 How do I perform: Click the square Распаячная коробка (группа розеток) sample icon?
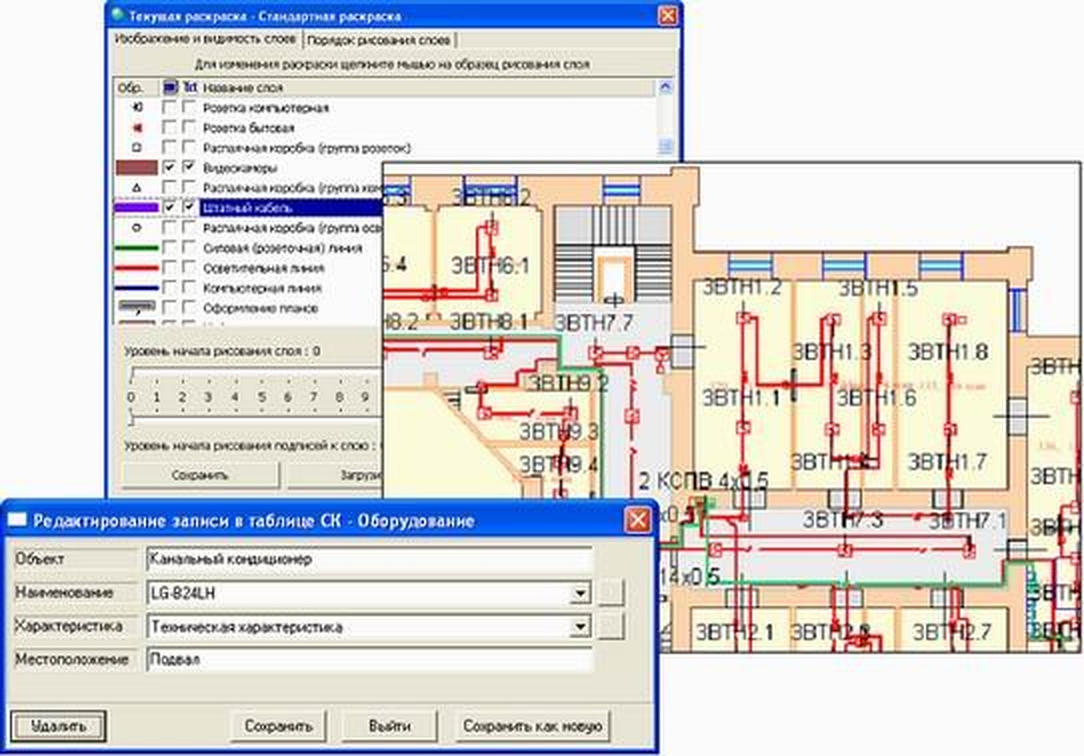coord(137,148)
